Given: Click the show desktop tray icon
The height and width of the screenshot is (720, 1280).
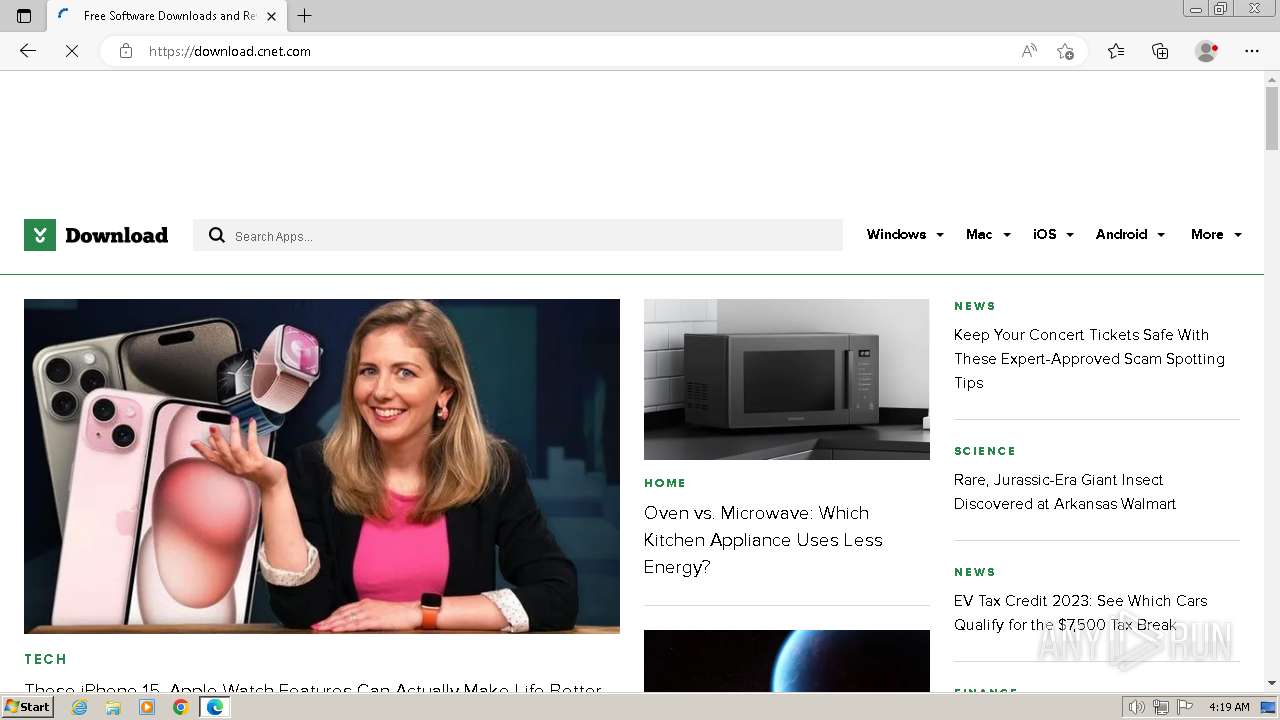Looking at the screenshot, I should tap(1269, 707).
